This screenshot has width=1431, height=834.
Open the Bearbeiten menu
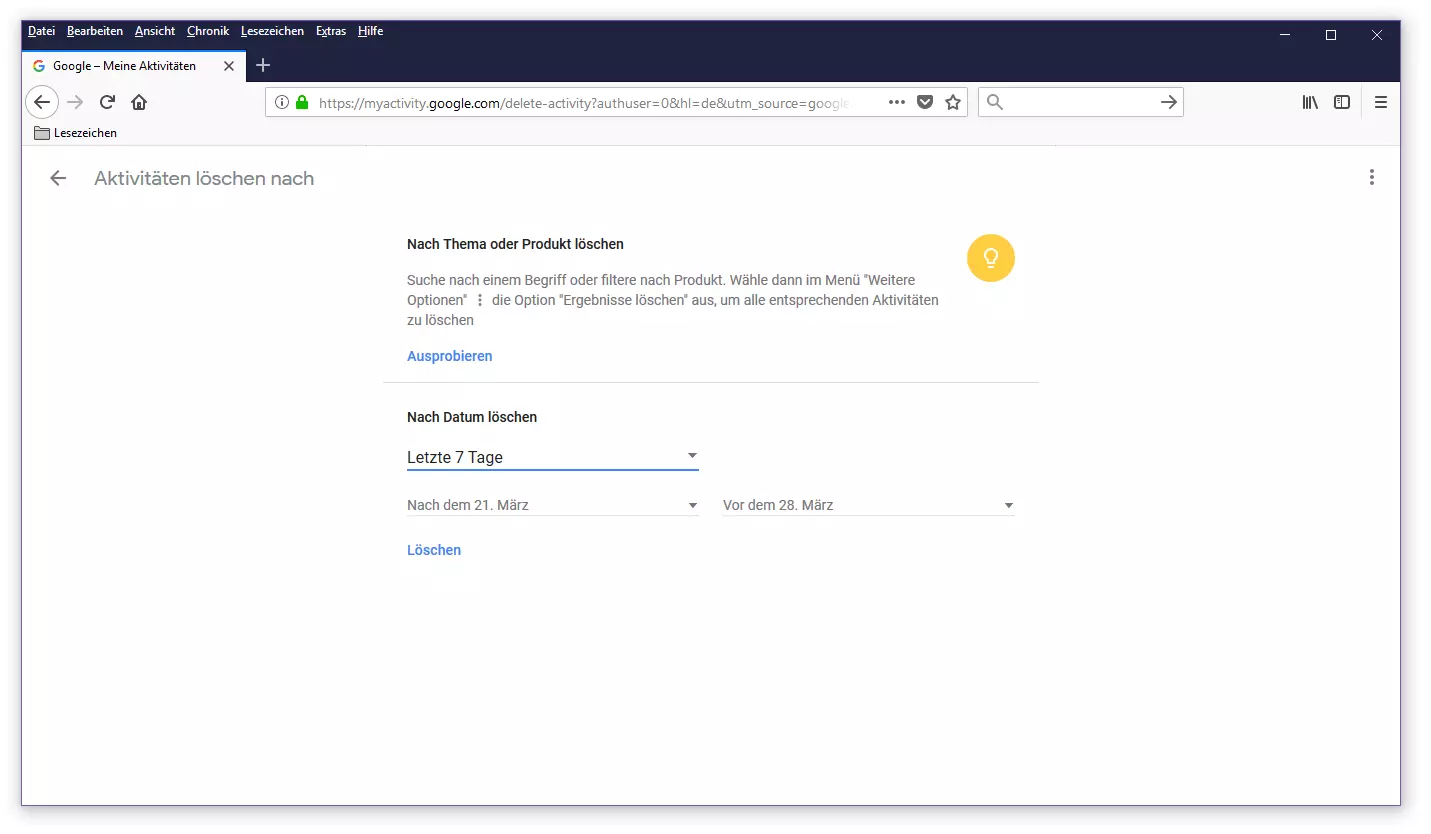(x=95, y=31)
